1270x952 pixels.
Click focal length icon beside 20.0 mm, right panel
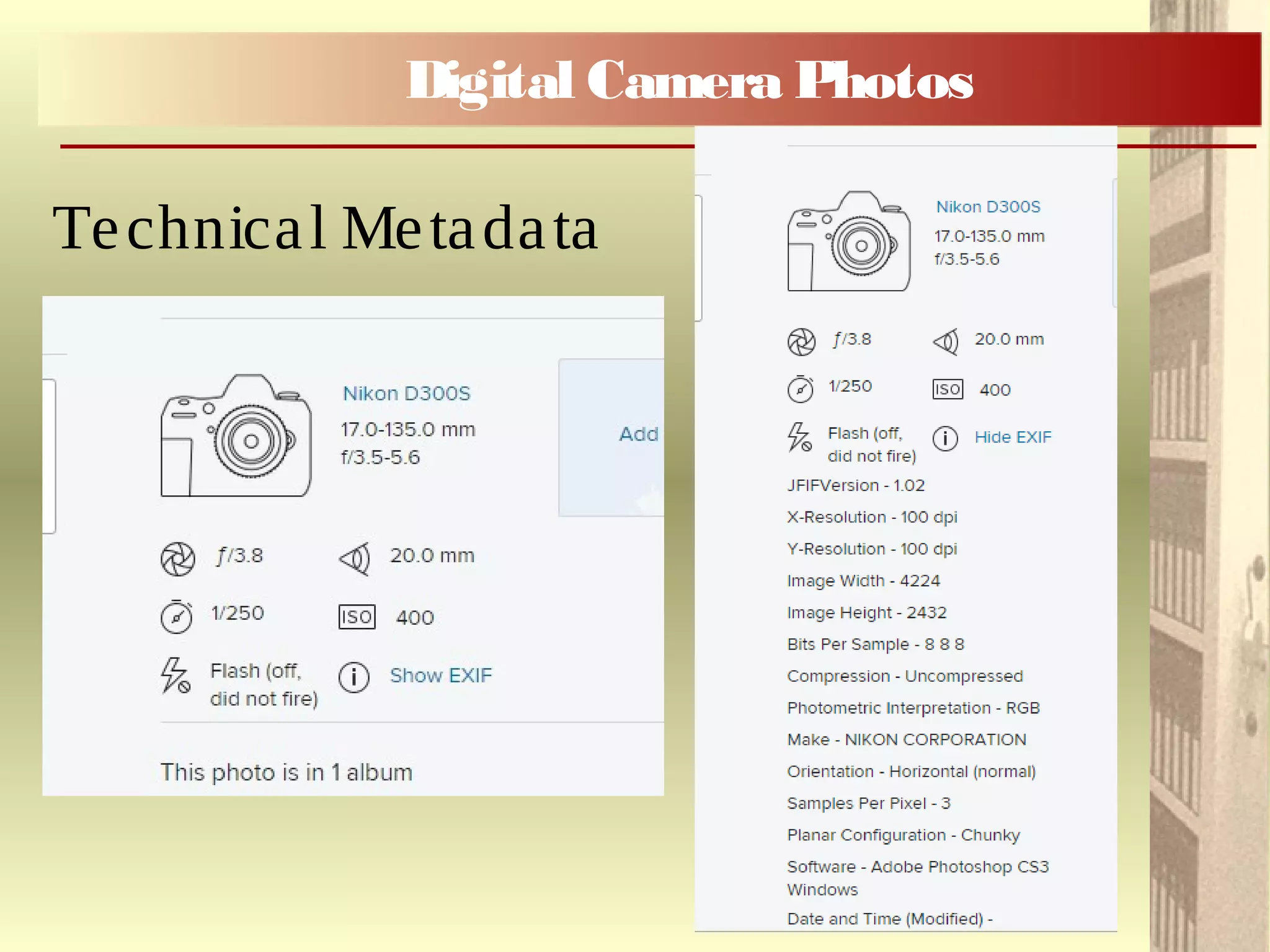(x=946, y=342)
